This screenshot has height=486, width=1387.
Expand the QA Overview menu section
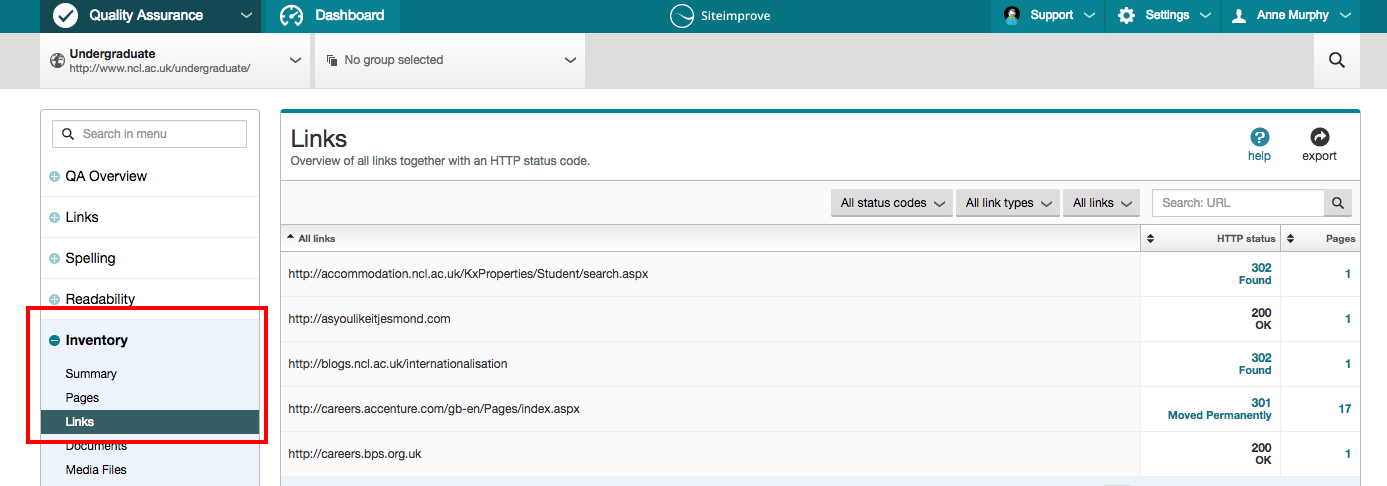55,177
